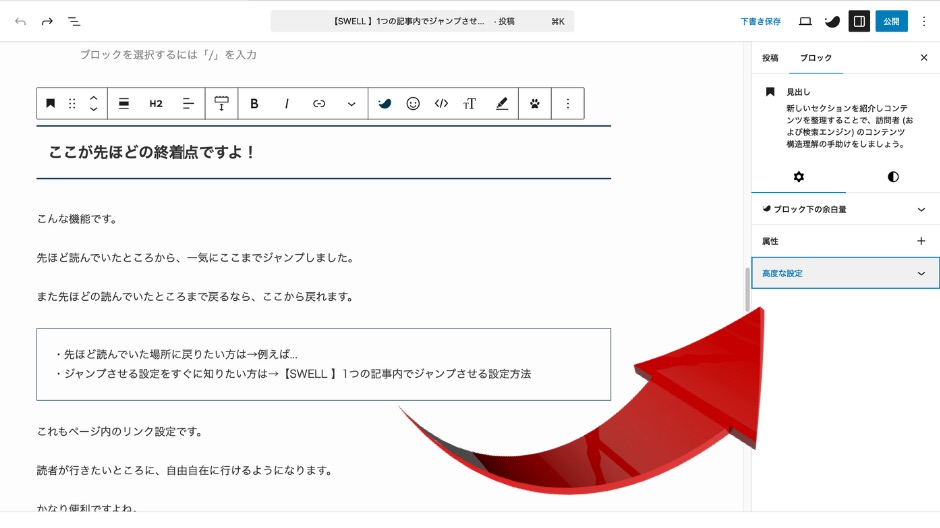Viewport: 940px width, 528px height.
Task: Redo the last undone edit
Action: (47, 22)
